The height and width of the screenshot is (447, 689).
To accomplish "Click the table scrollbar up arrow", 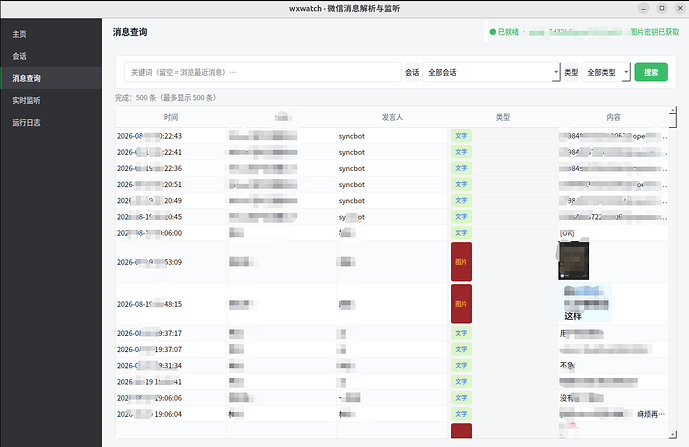I will (673, 110).
